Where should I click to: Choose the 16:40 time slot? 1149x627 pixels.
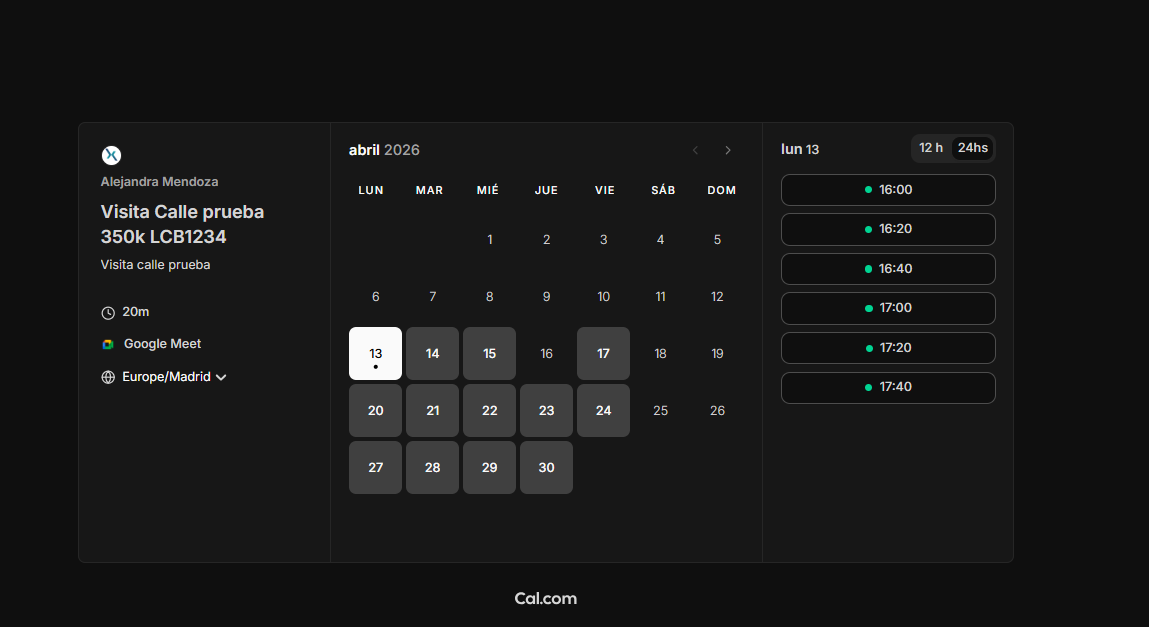[x=888, y=269]
